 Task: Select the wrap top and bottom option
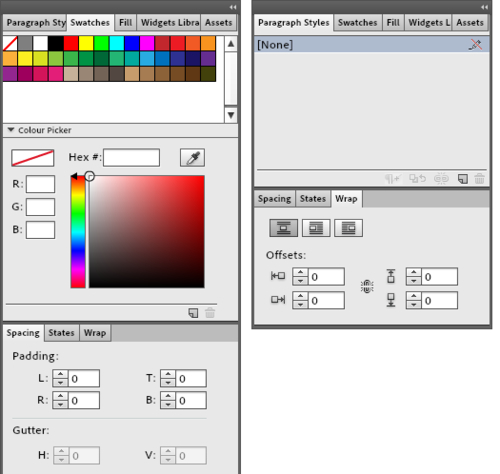pos(284,228)
